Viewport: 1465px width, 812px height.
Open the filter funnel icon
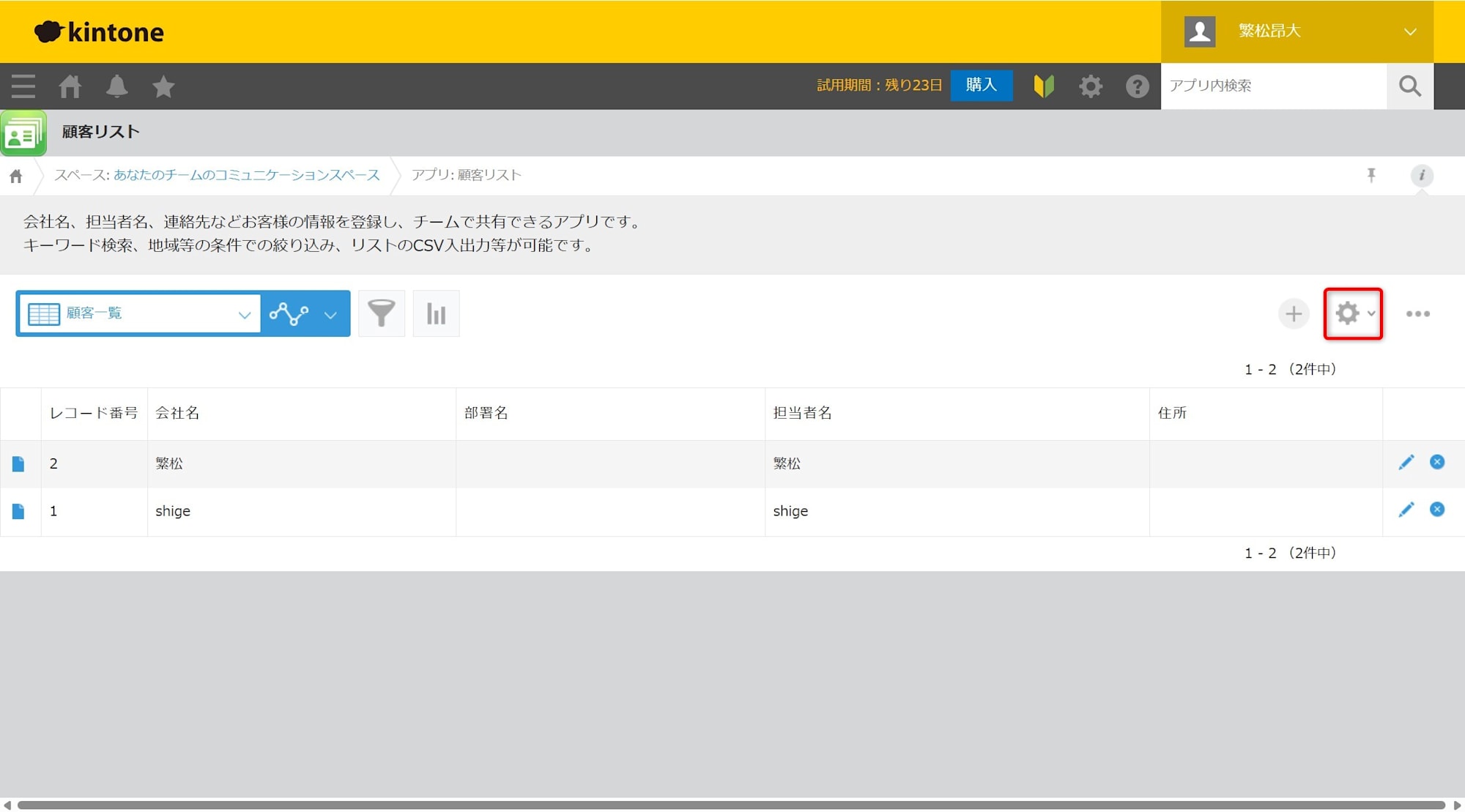[x=382, y=313]
